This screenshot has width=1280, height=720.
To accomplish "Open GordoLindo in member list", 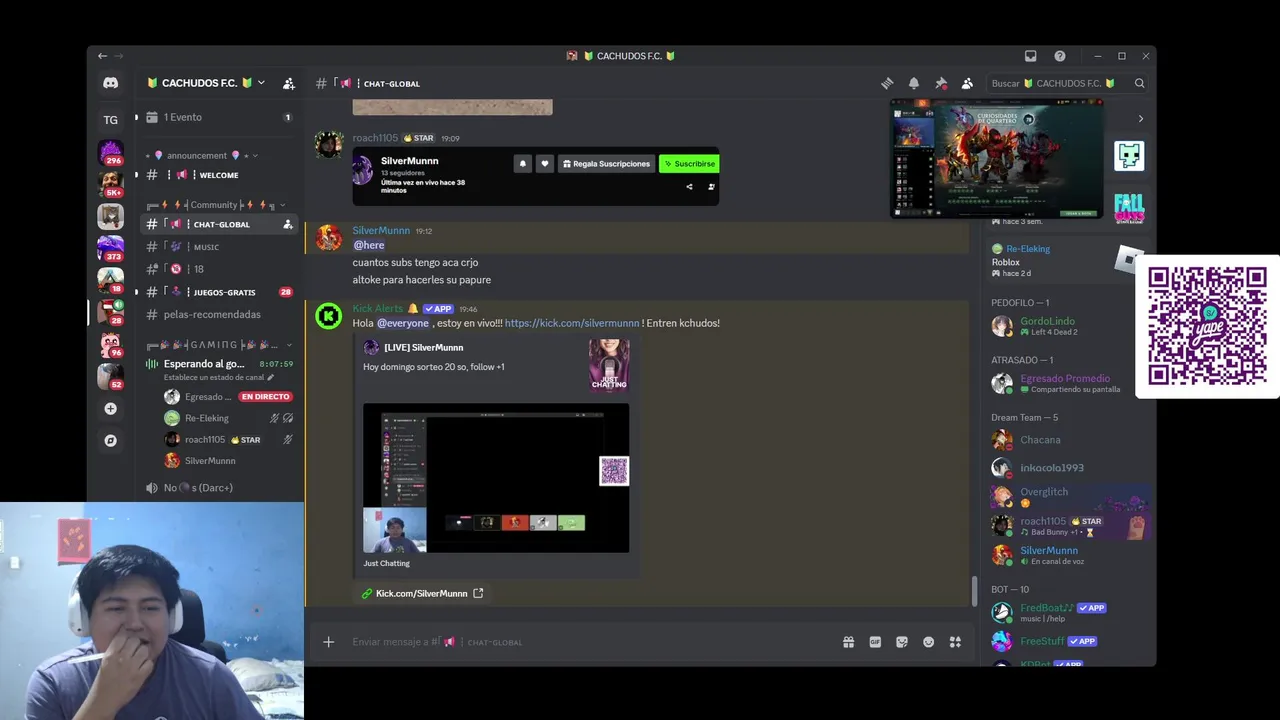I will click(1067, 326).
